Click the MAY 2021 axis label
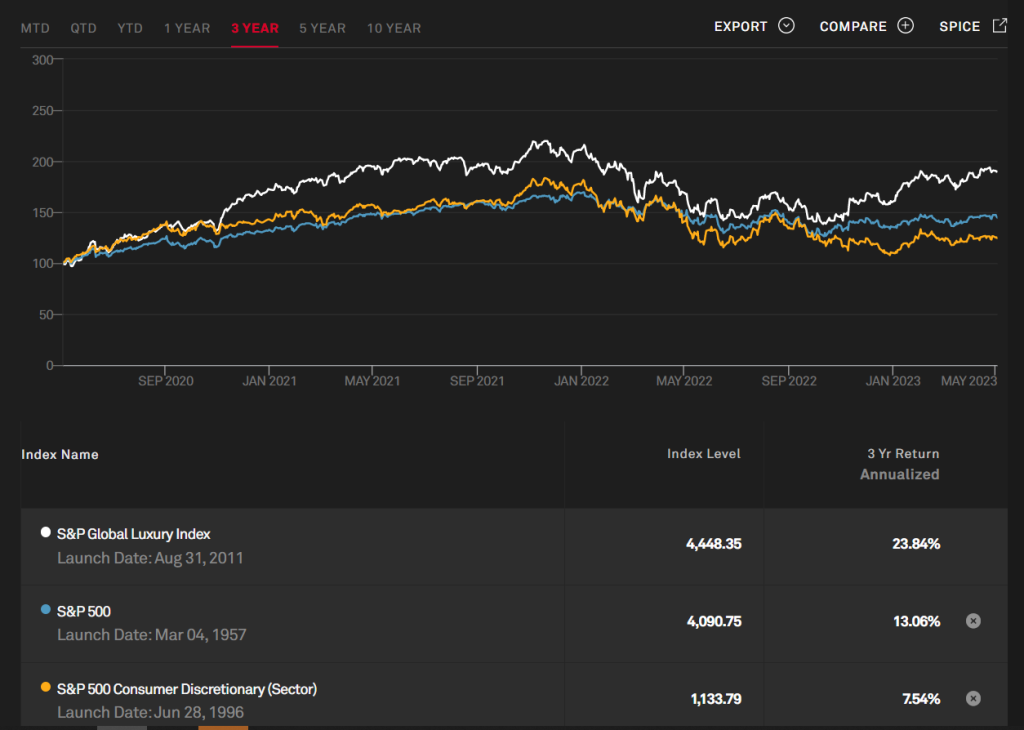 [x=372, y=381]
